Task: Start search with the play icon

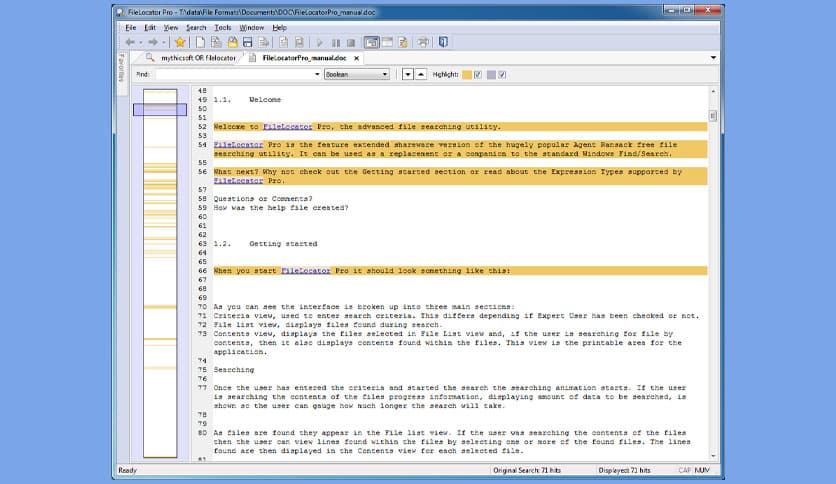Action: tap(320, 43)
